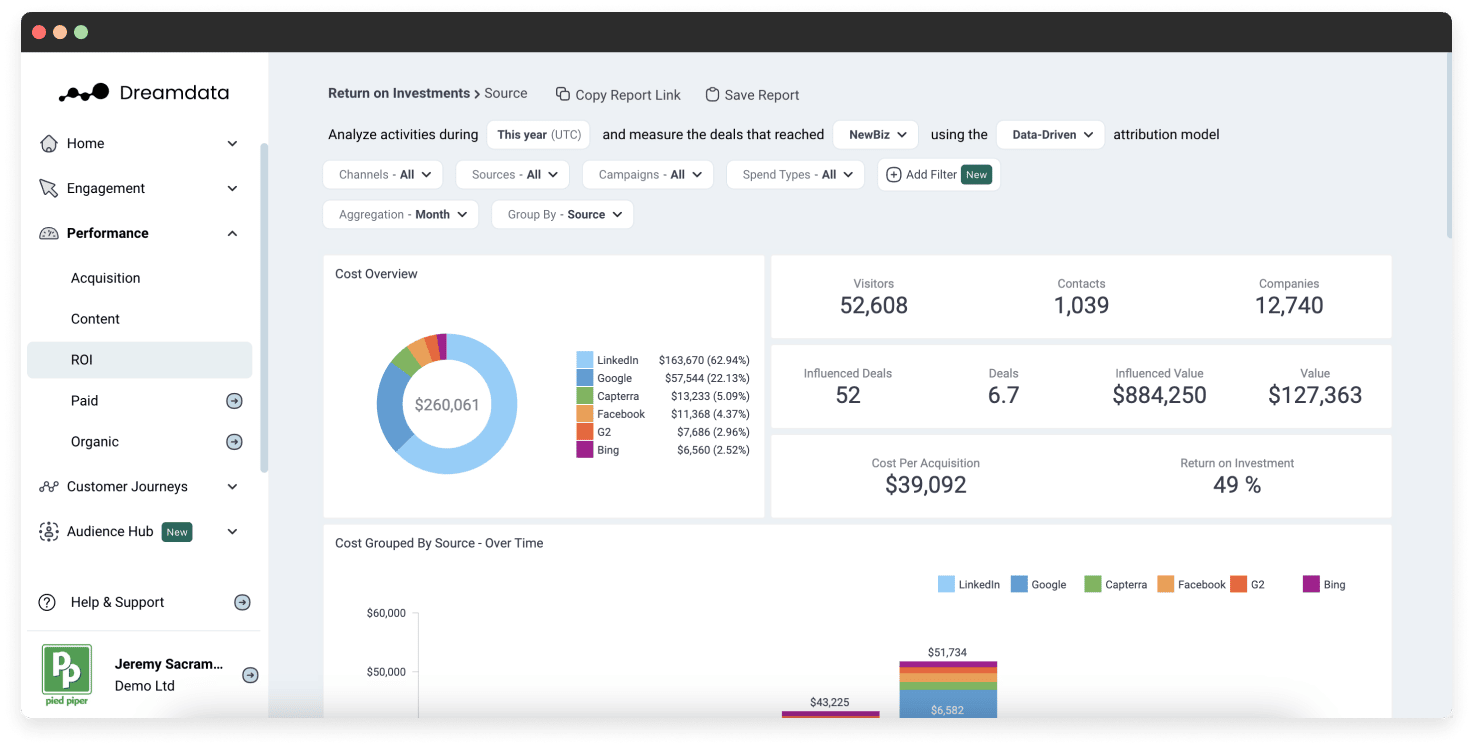This screenshot has height=748, width=1473.
Task: Select ROI in the sidebar
Action: click(140, 360)
